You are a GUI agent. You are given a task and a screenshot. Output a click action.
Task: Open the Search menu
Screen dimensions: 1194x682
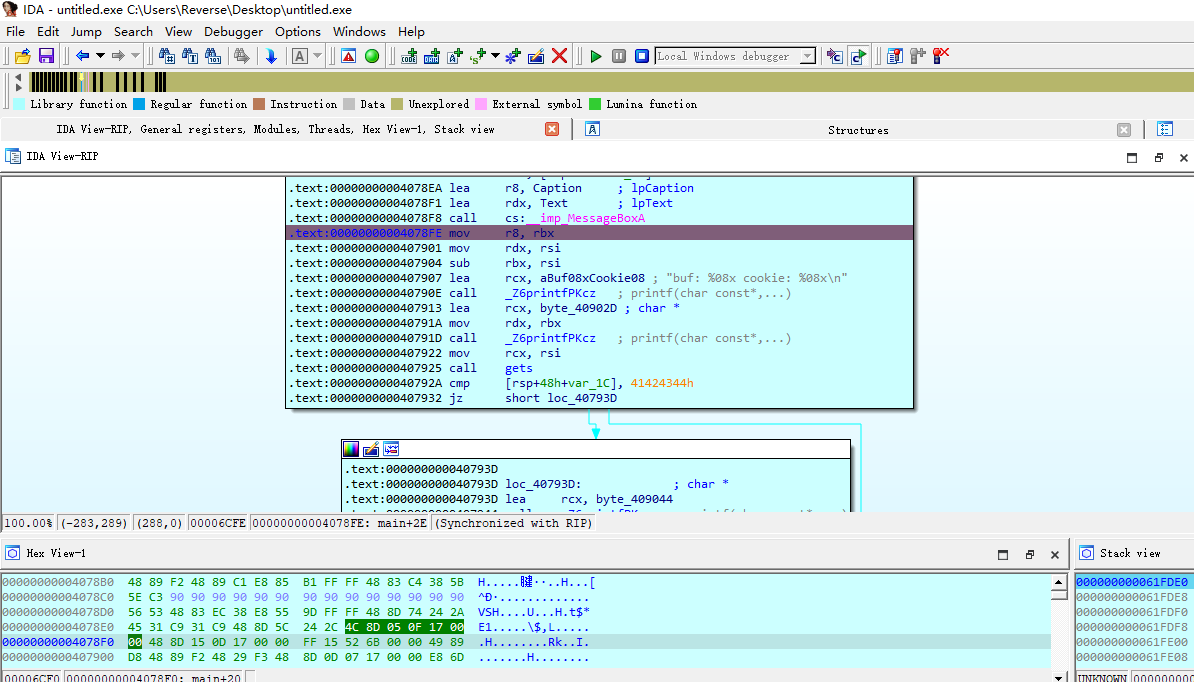click(133, 32)
